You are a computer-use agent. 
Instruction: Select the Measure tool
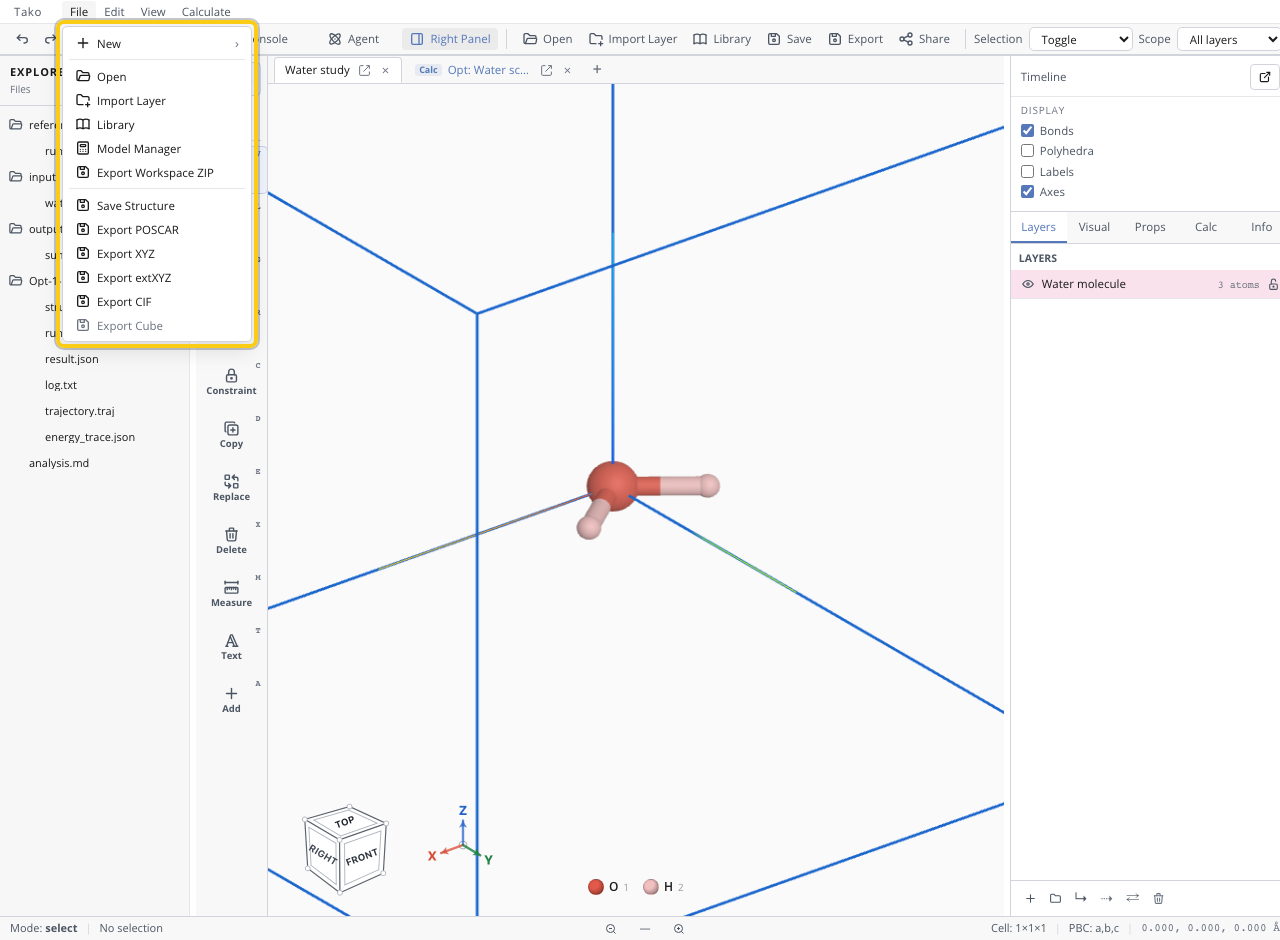pos(231,593)
